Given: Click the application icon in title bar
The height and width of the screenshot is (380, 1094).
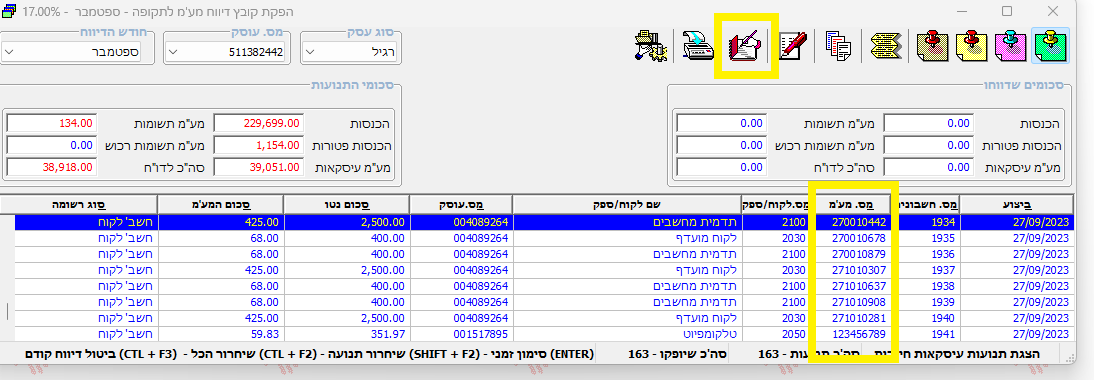Looking at the screenshot, I should (x=9, y=11).
